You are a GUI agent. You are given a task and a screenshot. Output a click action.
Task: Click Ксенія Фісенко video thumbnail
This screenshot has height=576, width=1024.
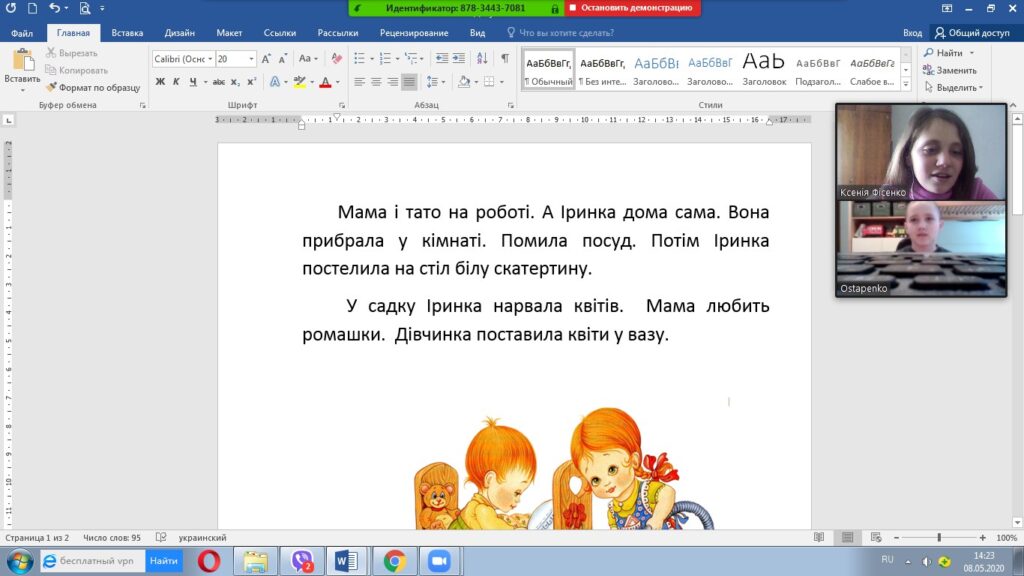[x=921, y=152]
